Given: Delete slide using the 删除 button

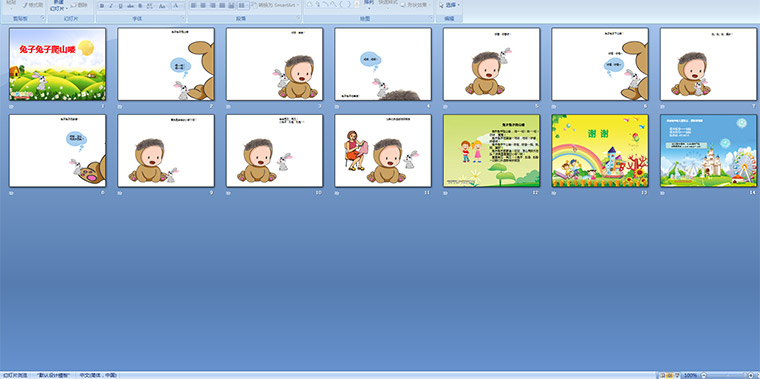Looking at the screenshot, I should [79, 5].
